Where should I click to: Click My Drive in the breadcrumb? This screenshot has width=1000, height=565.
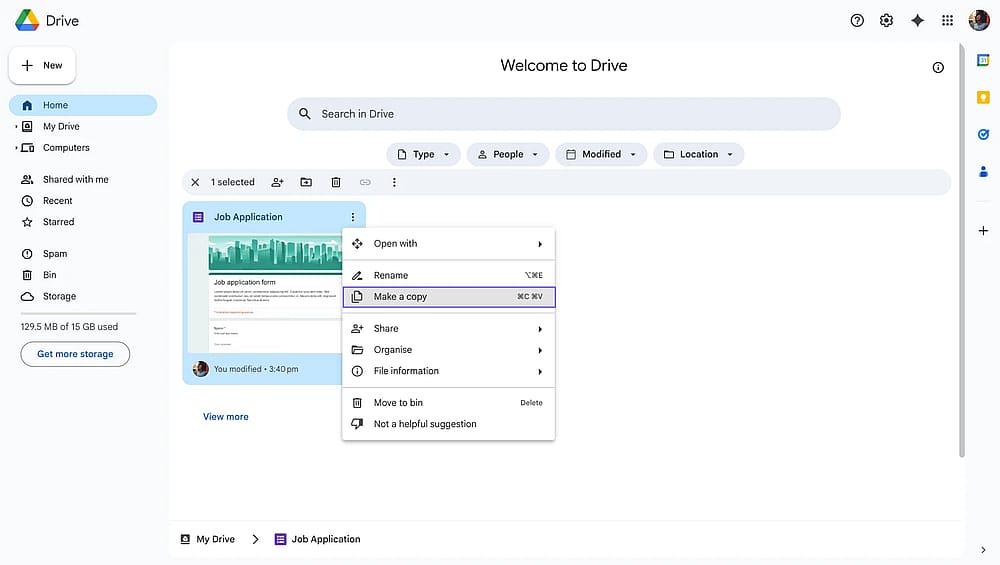(208, 539)
